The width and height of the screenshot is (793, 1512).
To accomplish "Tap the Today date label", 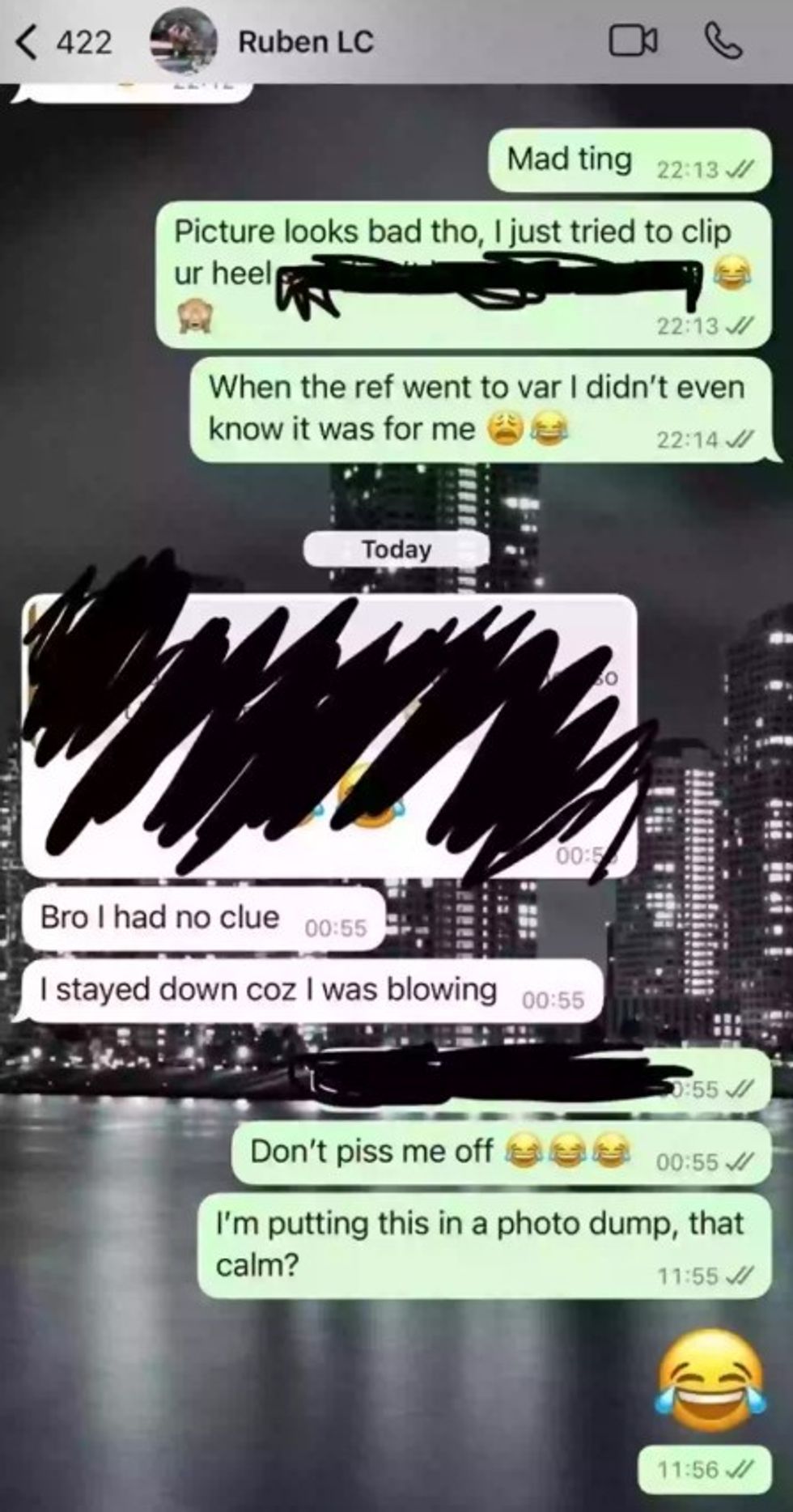I will click(396, 550).
